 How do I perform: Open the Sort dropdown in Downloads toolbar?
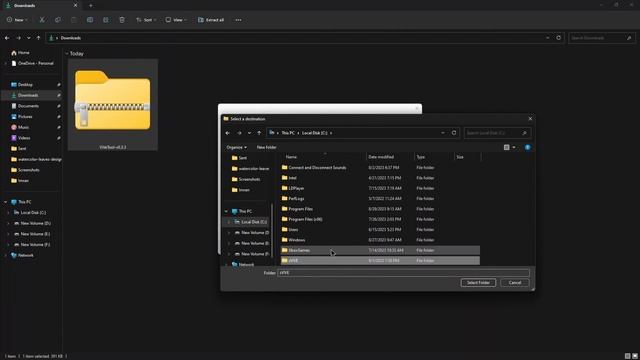pyautogui.click(x=146, y=20)
